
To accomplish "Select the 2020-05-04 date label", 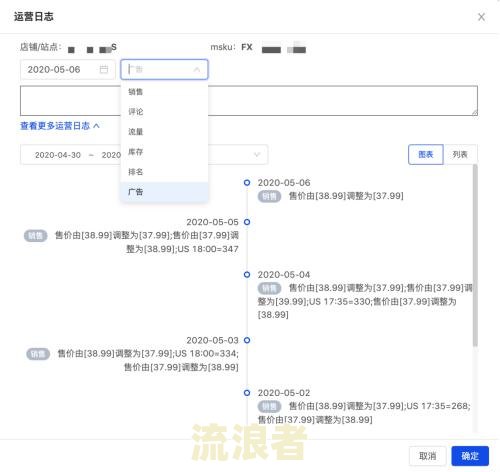I will click(x=284, y=275).
